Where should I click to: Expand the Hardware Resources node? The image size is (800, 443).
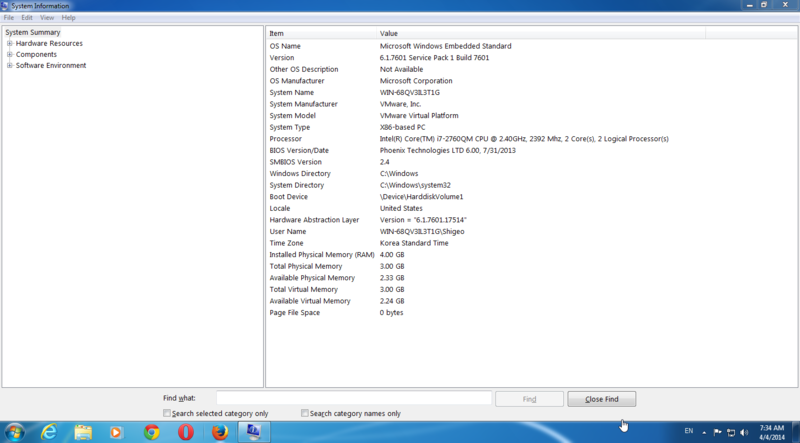[10, 43]
